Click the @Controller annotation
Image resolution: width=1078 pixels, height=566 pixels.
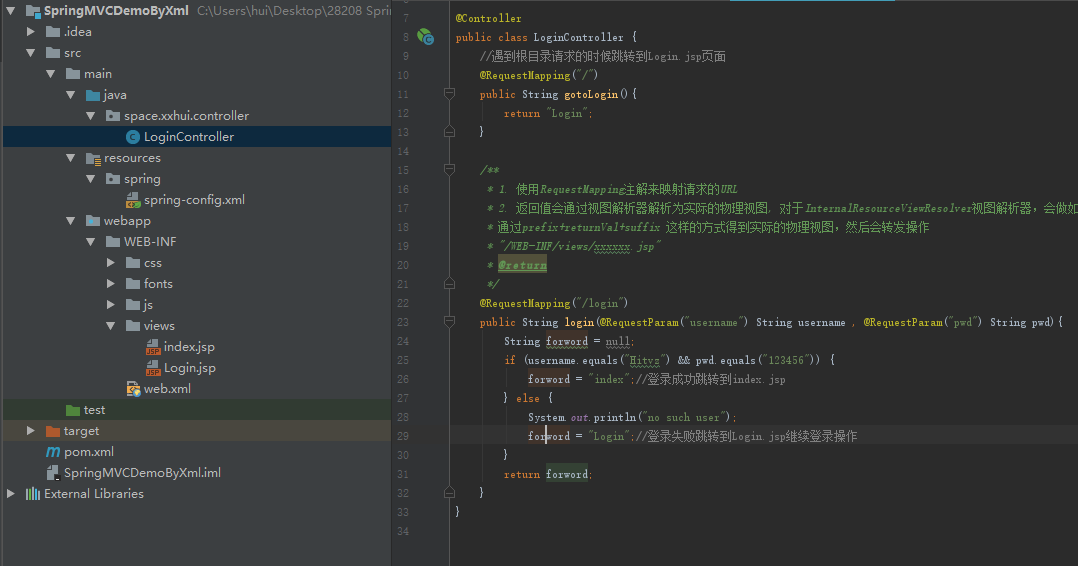pyautogui.click(x=488, y=19)
